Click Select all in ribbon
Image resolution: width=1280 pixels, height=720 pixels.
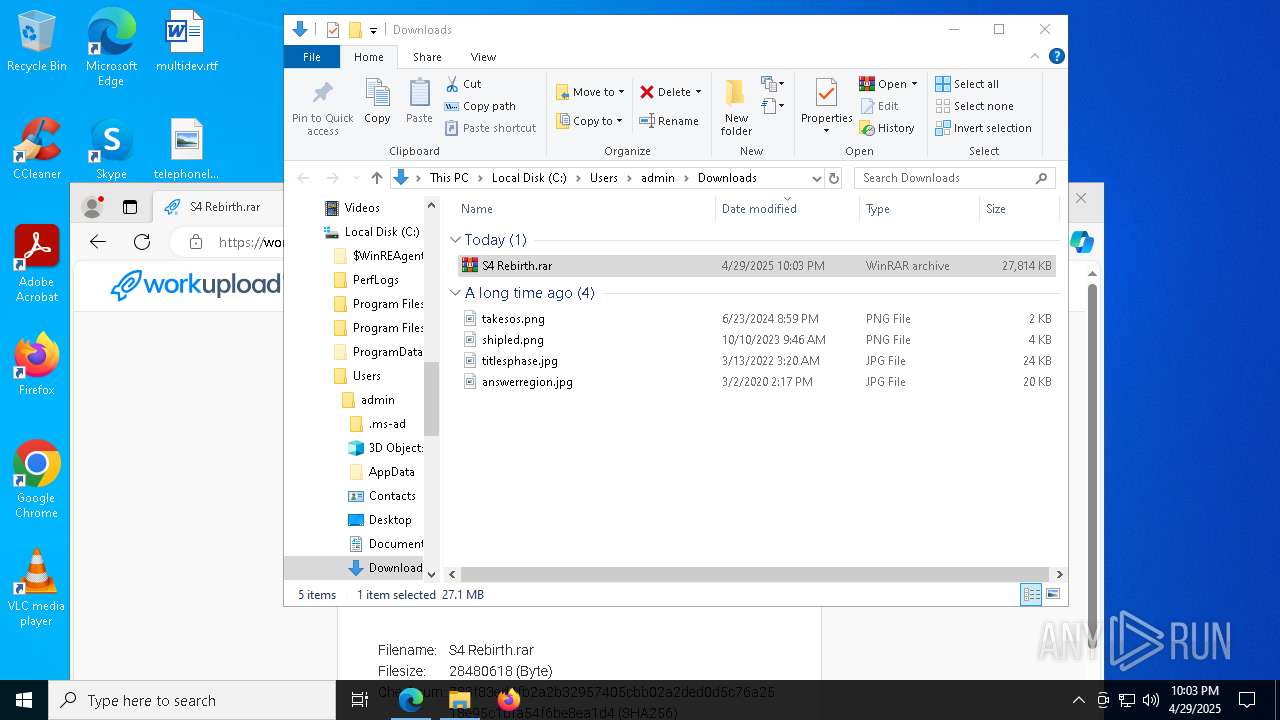coord(967,84)
